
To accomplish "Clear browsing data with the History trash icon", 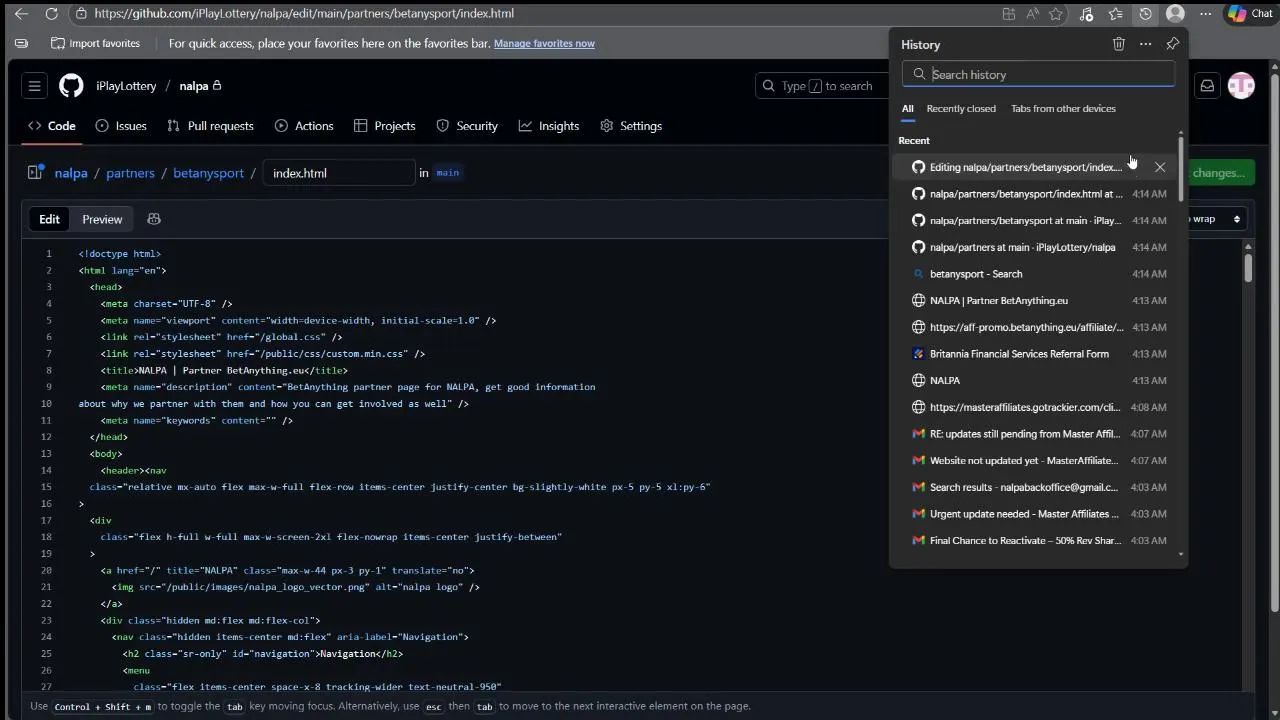I will point(1119,44).
